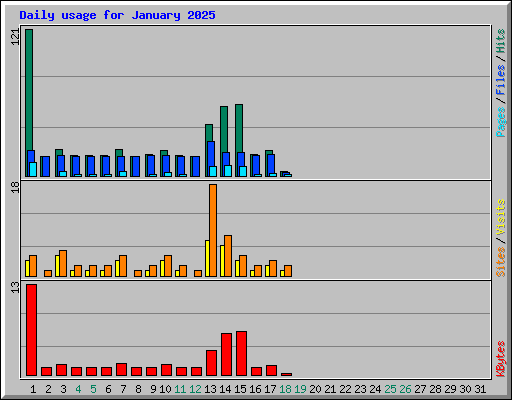512x400 pixels.
Task: Click the vertical 'Files' legend label
Action: pyautogui.click(x=500, y=80)
